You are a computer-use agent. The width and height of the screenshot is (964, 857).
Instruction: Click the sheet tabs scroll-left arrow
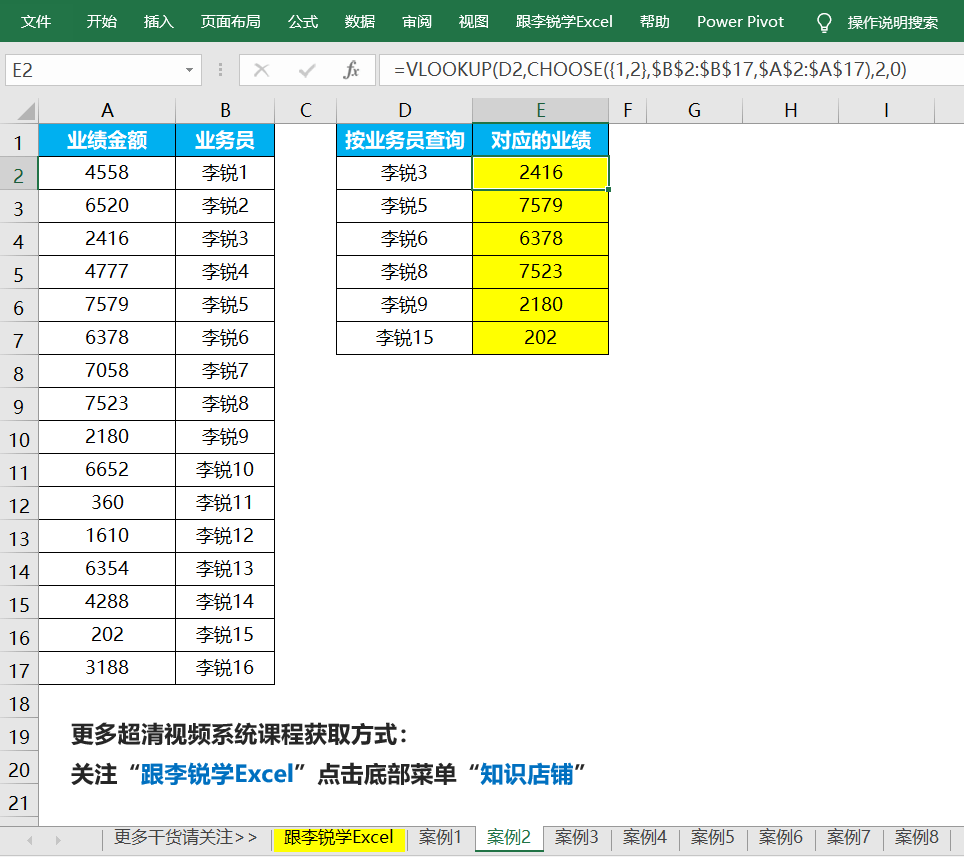[30, 839]
